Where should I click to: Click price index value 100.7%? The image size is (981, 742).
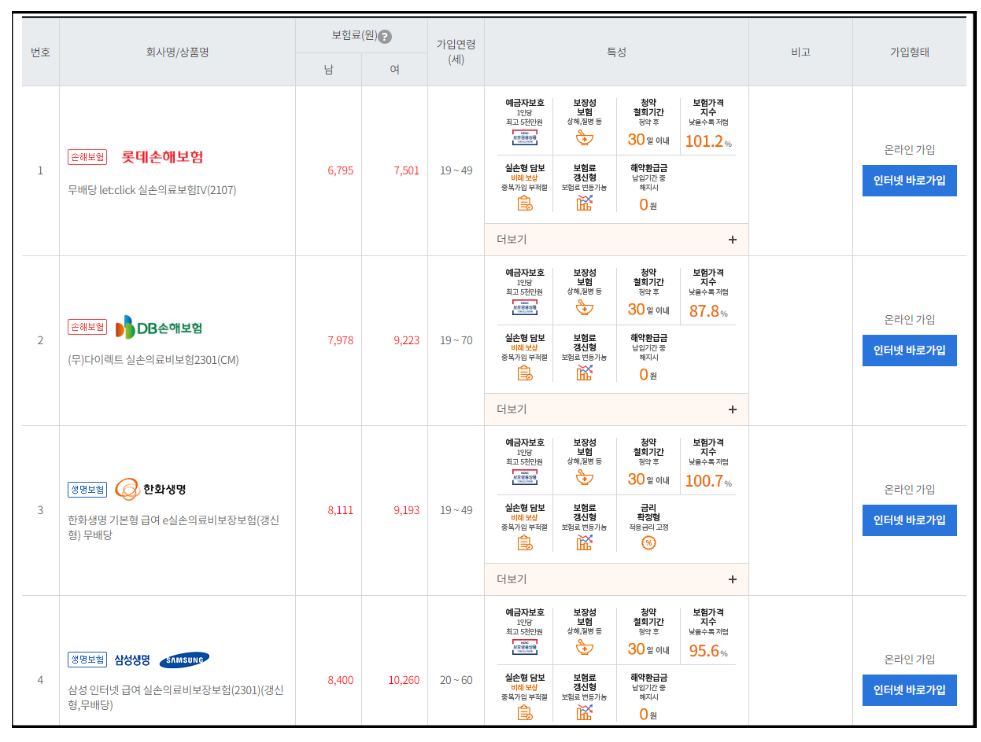(708, 481)
